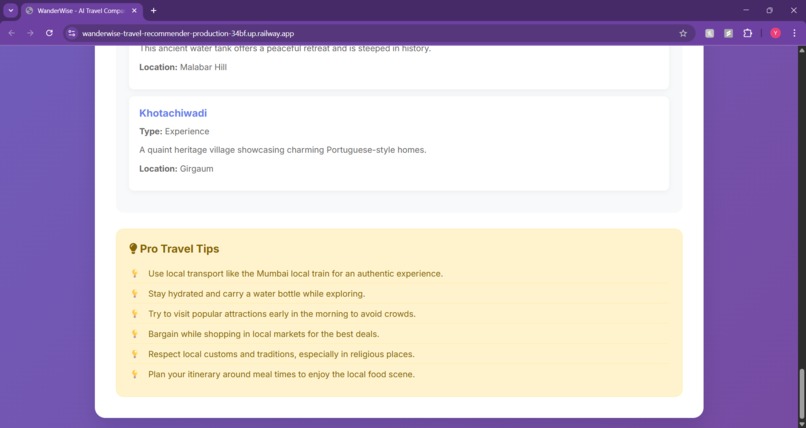View site information icon in address bar
806x428 pixels.
pyautogui.click(x=72, y=33)
